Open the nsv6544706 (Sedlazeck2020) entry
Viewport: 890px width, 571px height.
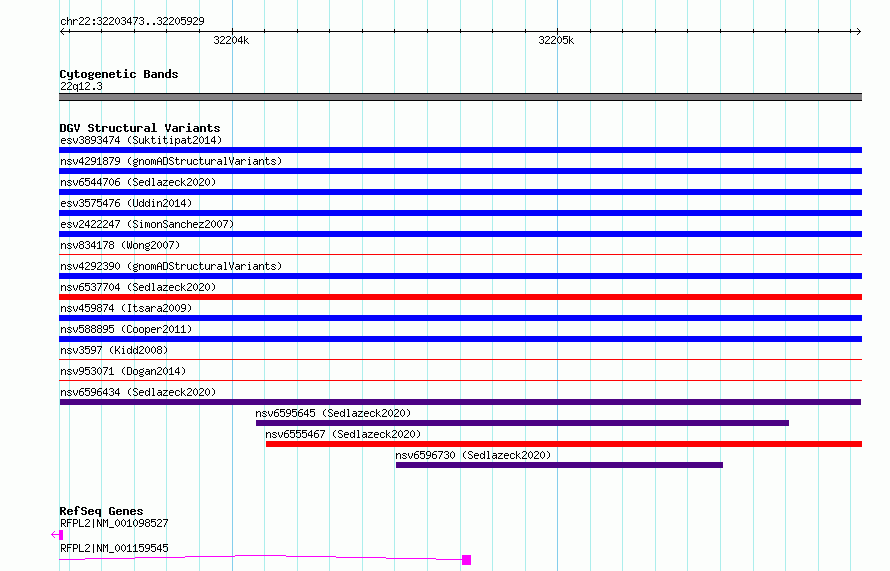point(138,182)
